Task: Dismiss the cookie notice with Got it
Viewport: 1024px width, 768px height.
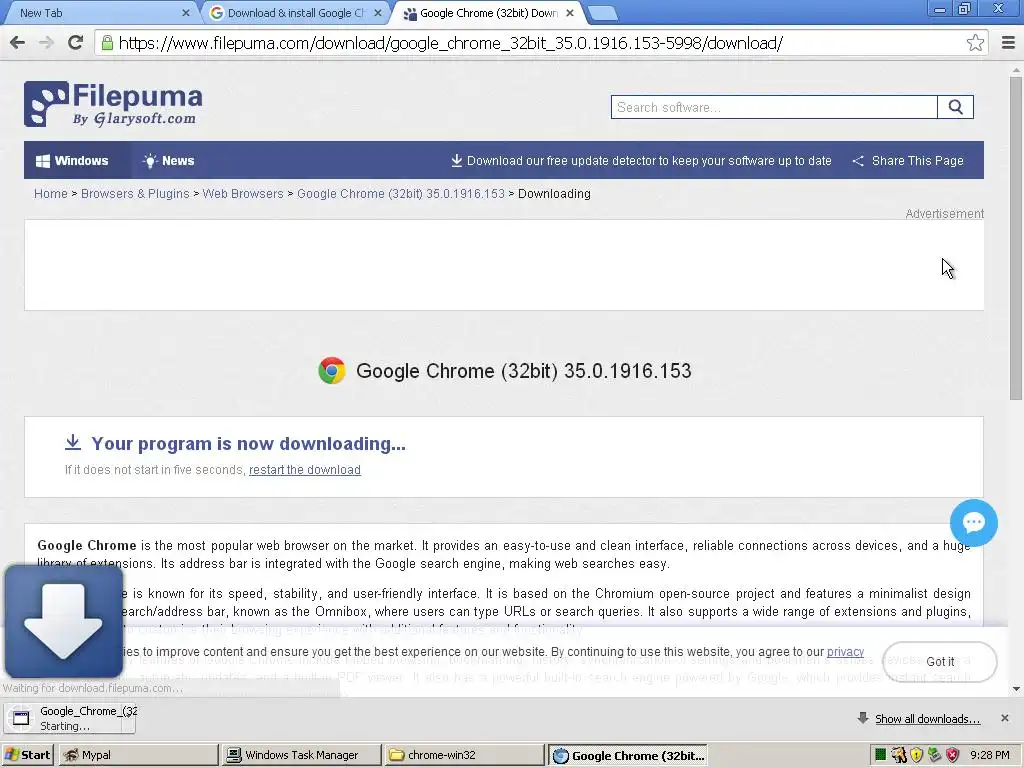Action: (940, 662)
